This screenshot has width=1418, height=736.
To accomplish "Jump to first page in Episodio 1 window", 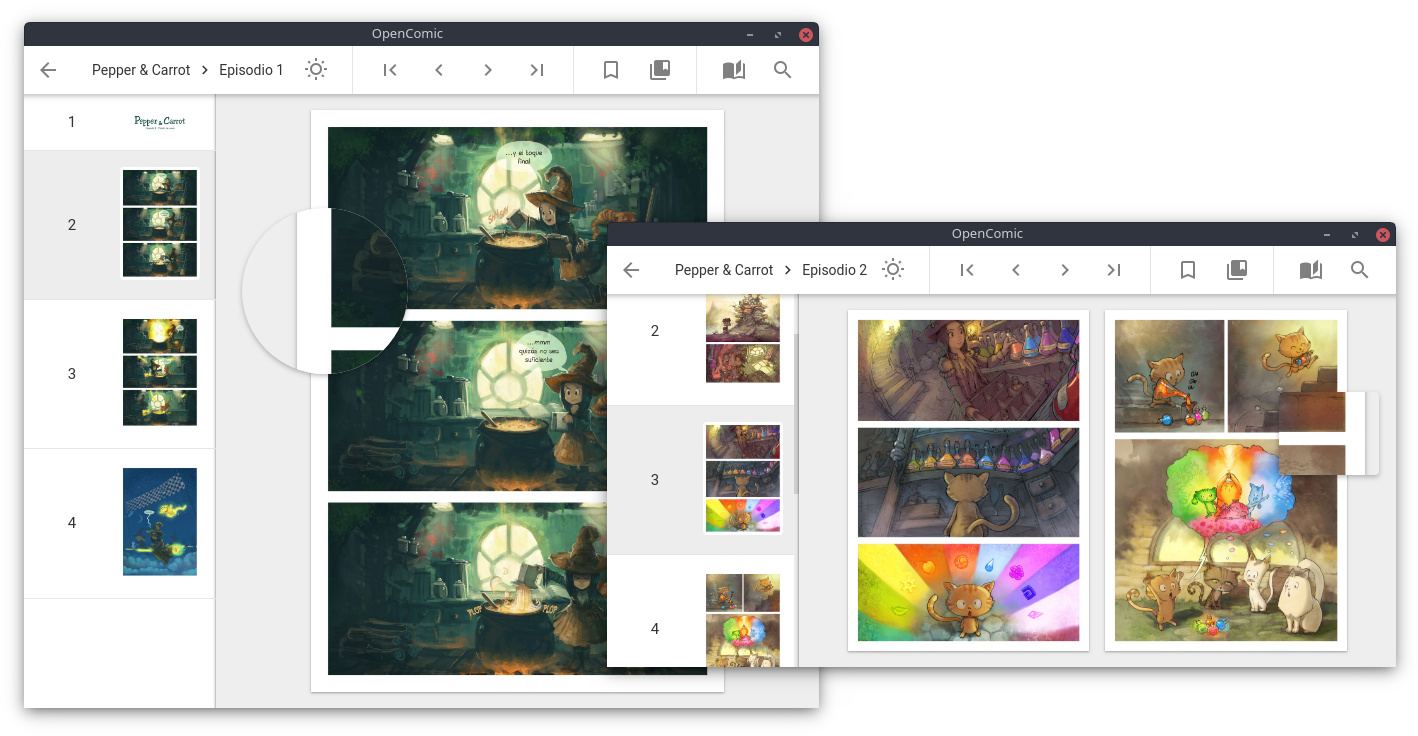I will click(390, 70).
